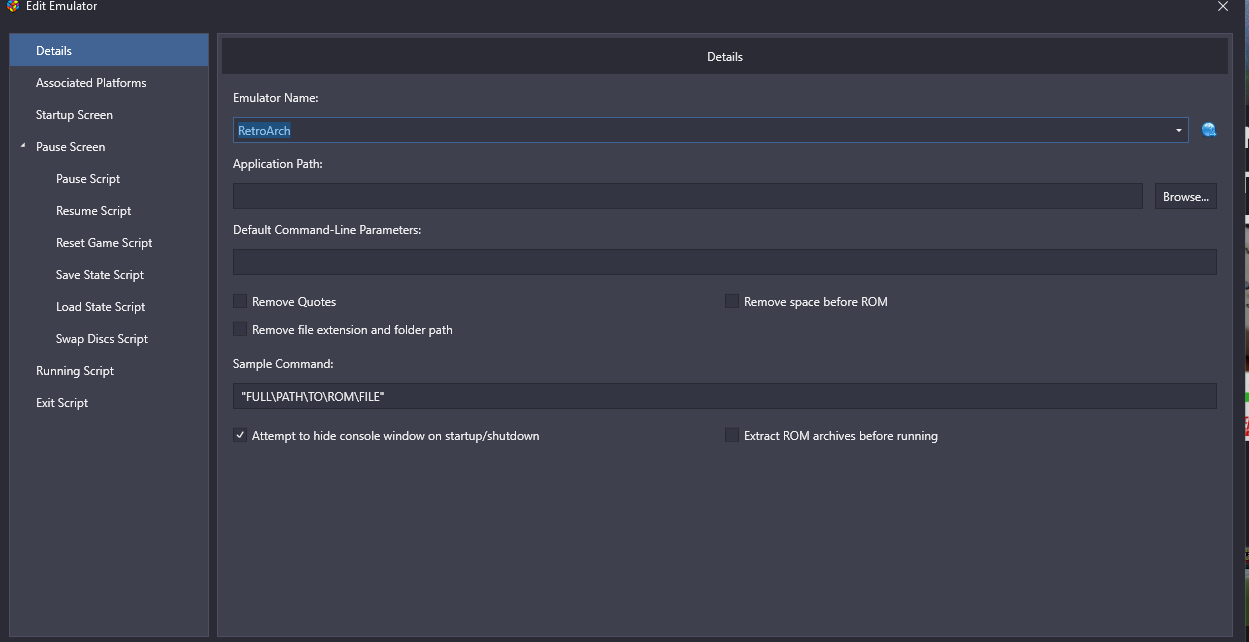
Task: Enable the Remove Quotes checkbox
Action: pyautogui.click(x=240, y=301)
